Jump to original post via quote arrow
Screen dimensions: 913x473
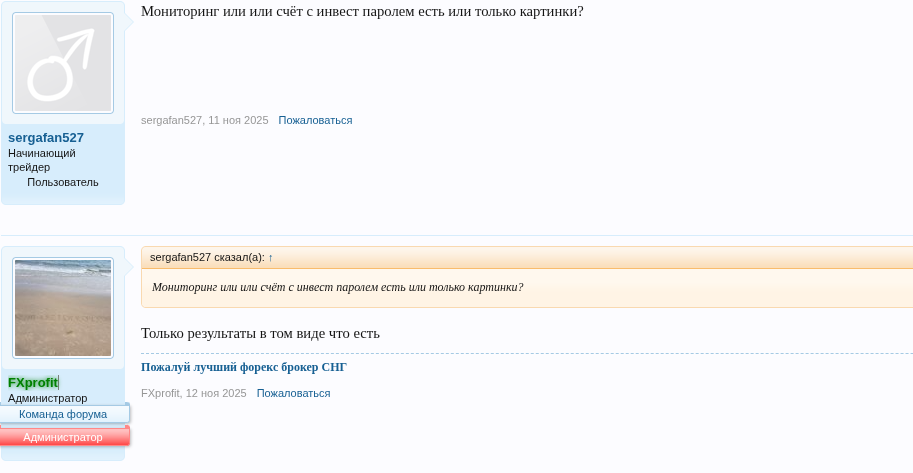coord(270,257)
